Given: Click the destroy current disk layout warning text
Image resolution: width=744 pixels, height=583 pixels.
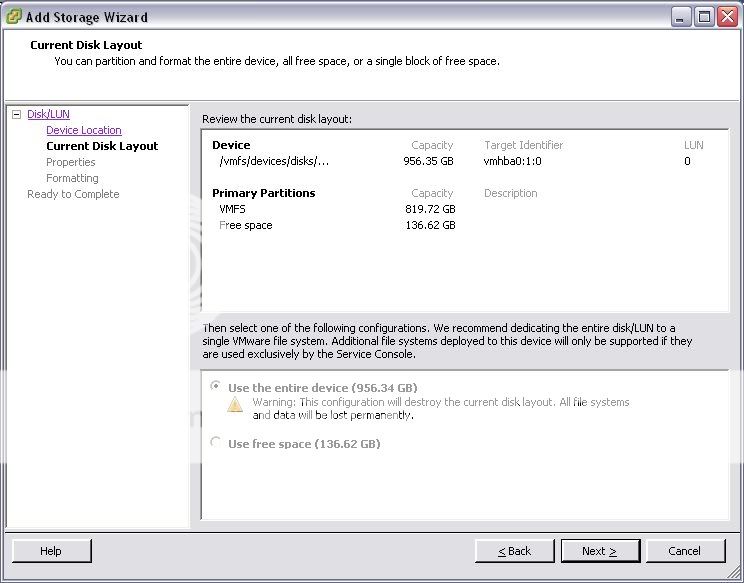Looking at the screenshot, I should point(441,408).
